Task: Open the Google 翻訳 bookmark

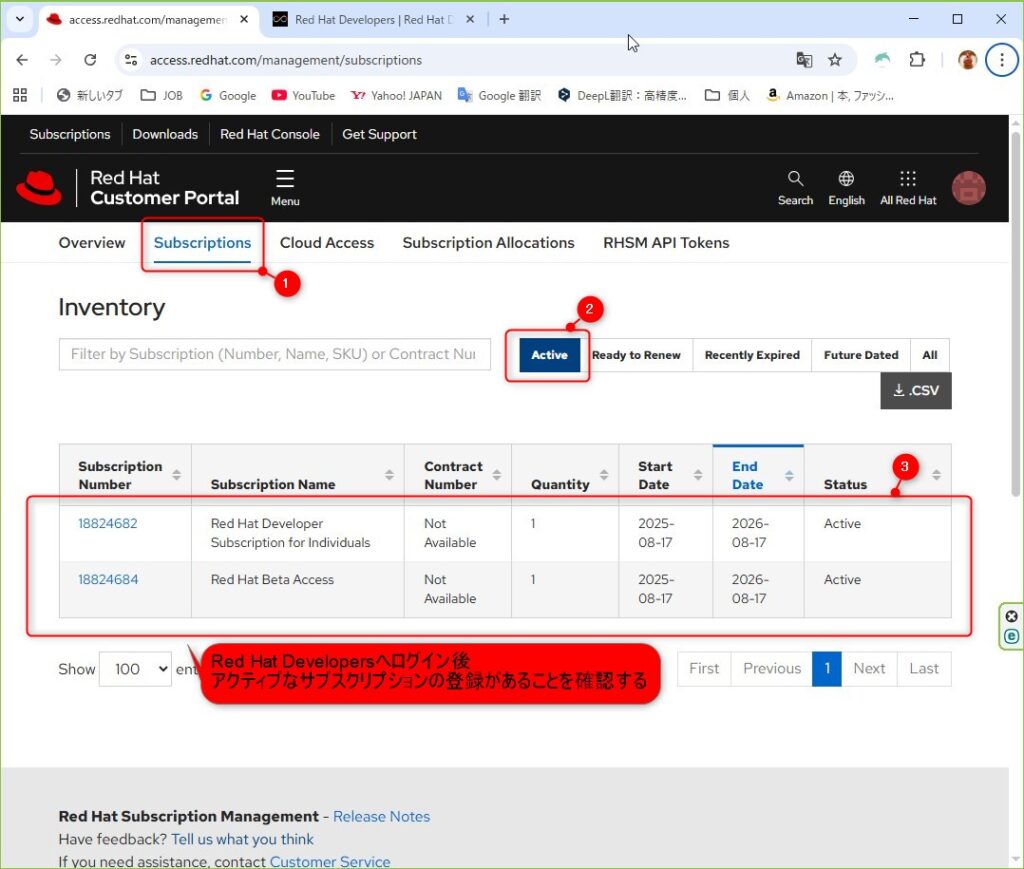Action: (x=500, y=95)
